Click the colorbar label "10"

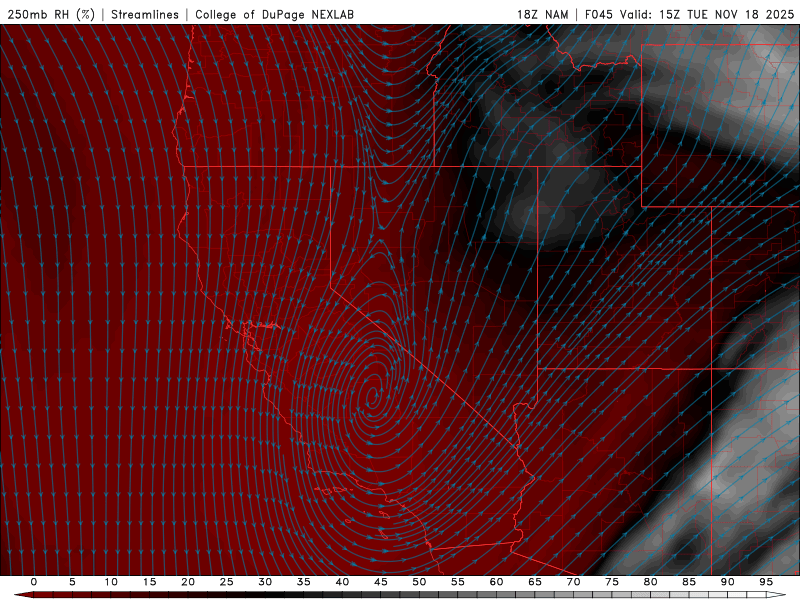111,582
